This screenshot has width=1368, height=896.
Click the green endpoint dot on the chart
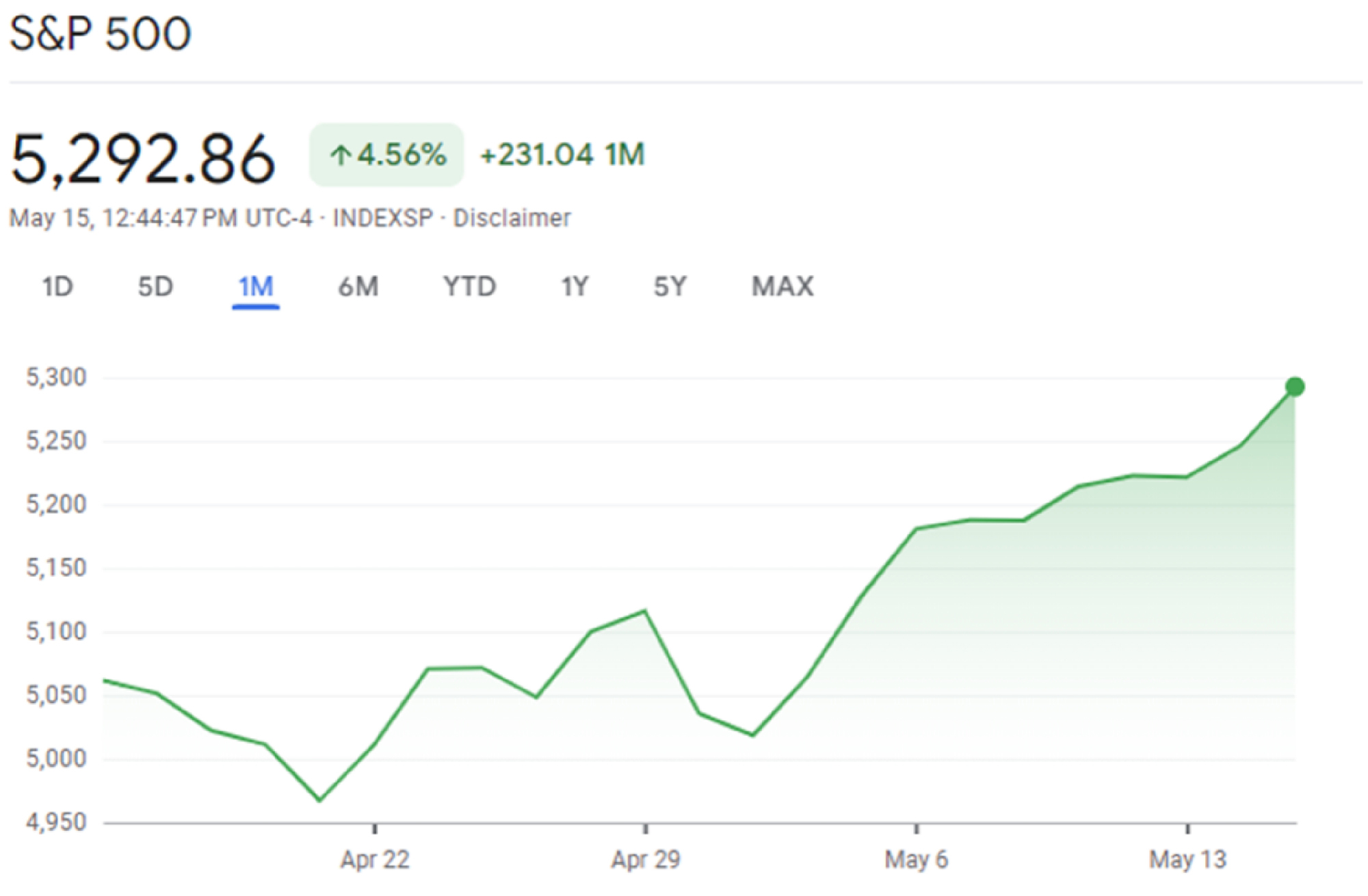click(1295, 386)
